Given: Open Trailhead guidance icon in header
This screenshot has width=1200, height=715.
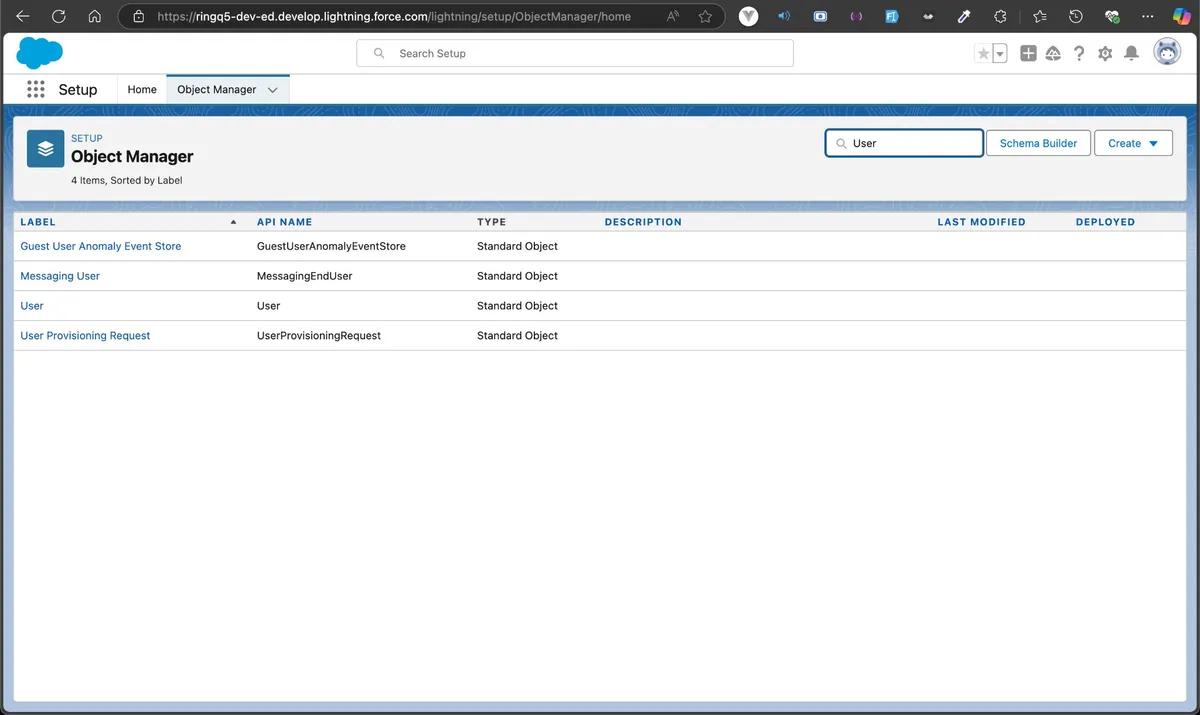Looking at the screenshot, I should [1053, 54].
